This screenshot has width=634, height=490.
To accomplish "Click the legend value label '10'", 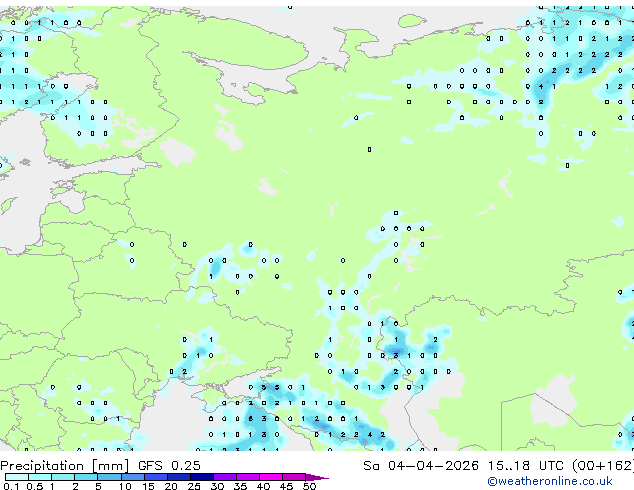I will click(x=125, y=486).
